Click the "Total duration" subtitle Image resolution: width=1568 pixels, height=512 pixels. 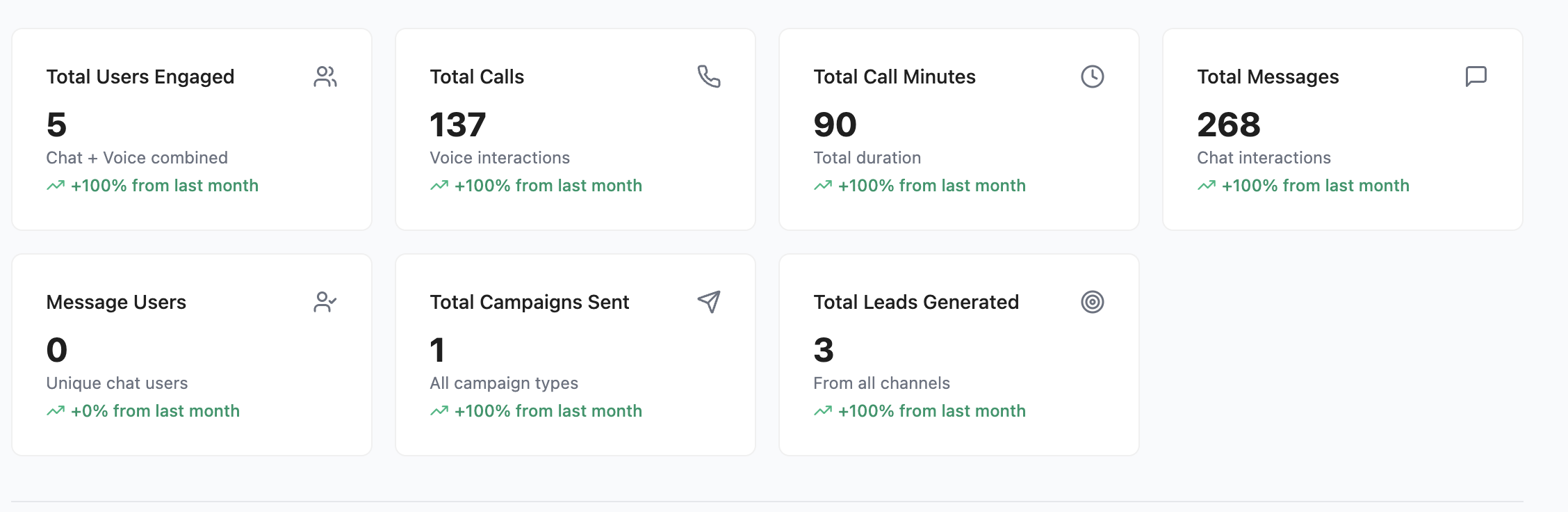pyautogui.click(x=867, y=158)
